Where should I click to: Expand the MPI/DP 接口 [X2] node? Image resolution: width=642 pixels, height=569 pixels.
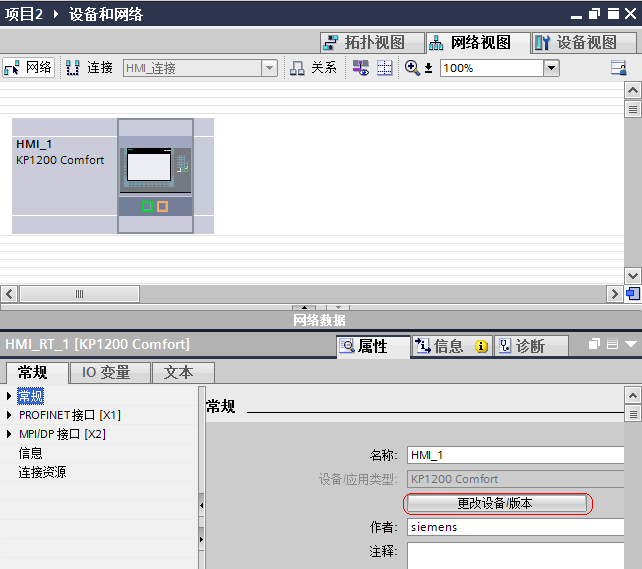(x=9, y=434)
